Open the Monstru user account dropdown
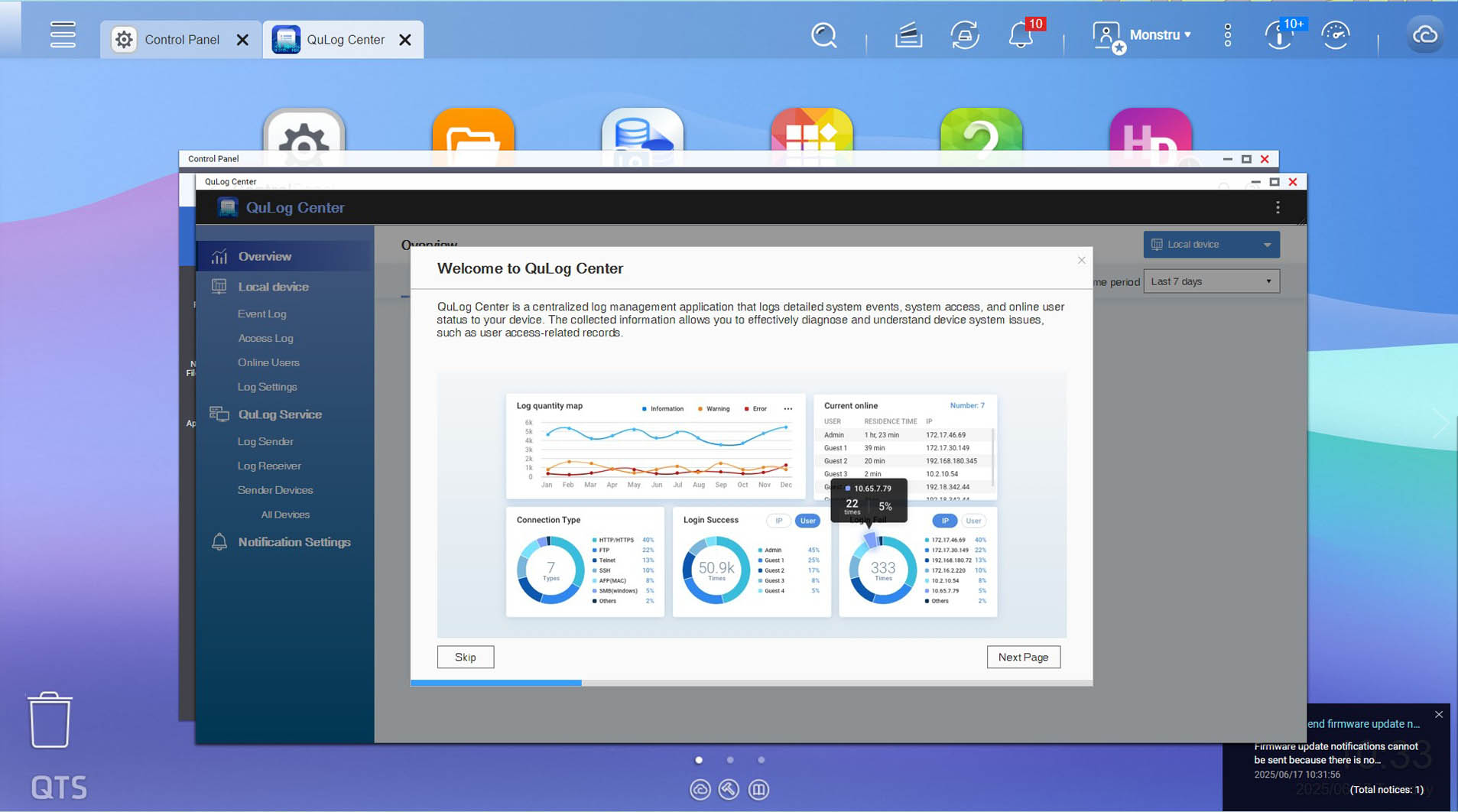This screenshot has width=1458, height=812. 1160,35
